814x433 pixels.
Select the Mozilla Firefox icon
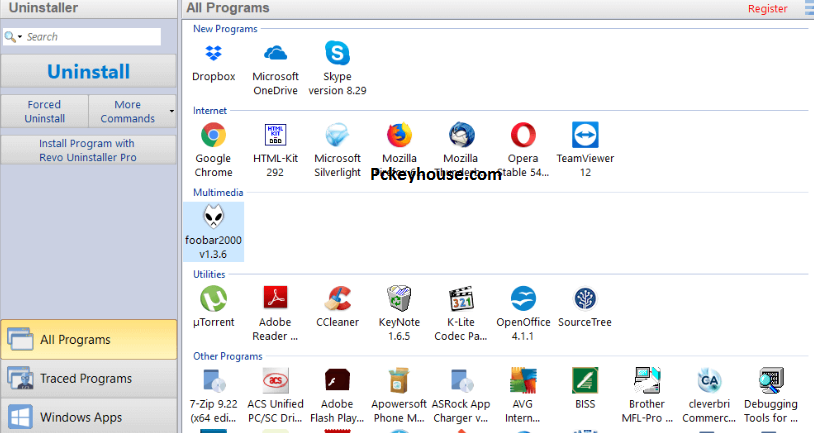point(399,135)
